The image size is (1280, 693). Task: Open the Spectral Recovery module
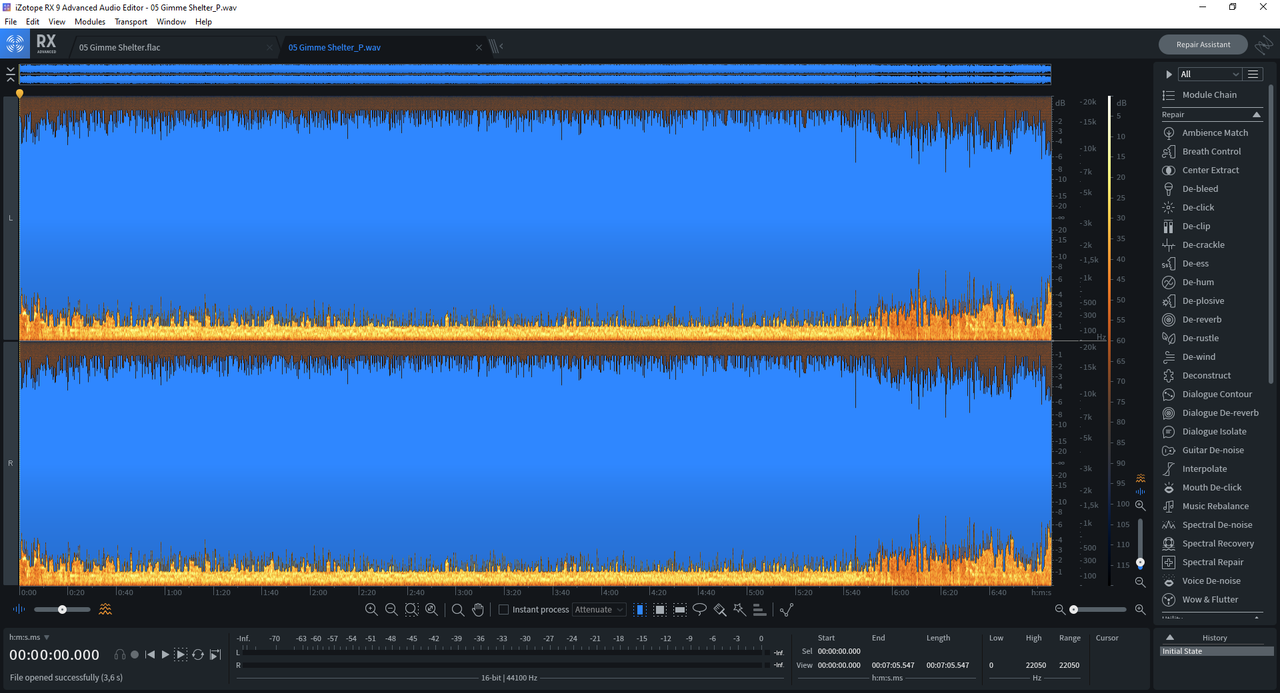pos(1208,543)
